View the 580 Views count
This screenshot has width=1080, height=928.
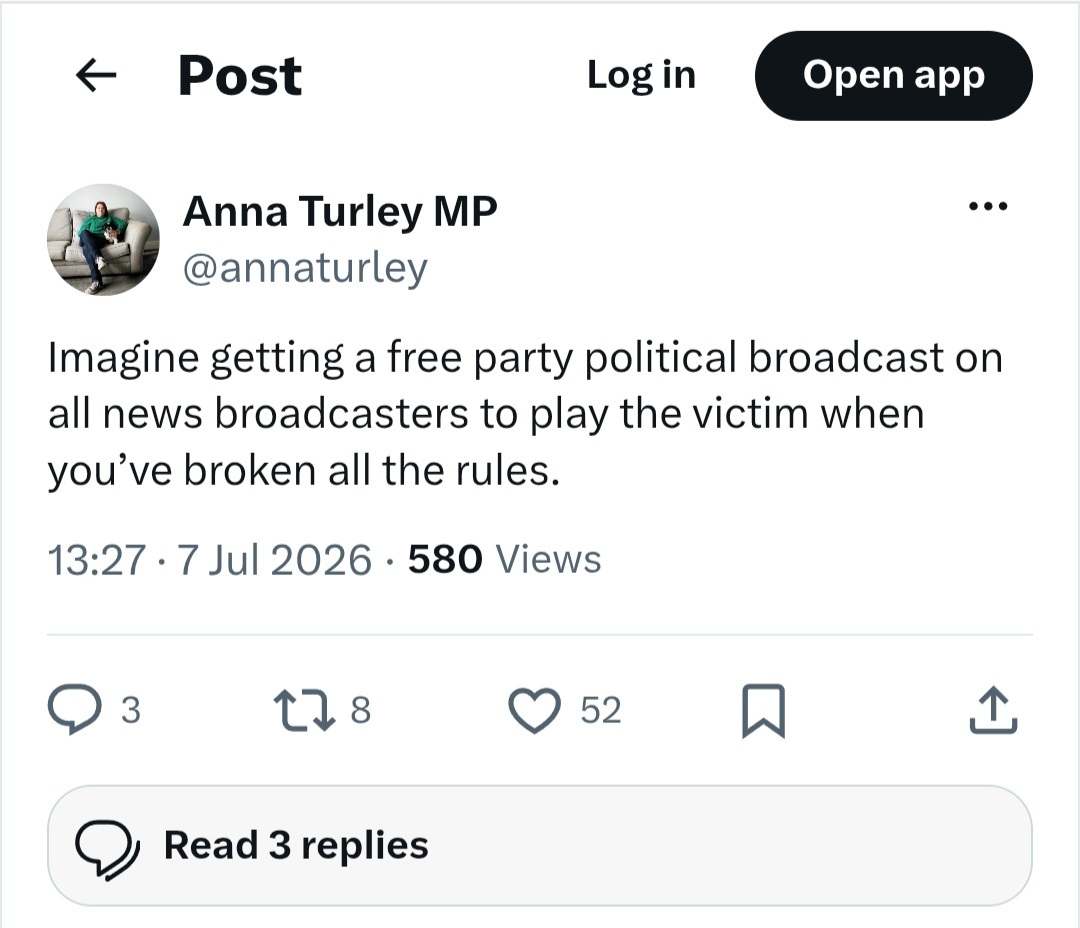pos(504,559)
